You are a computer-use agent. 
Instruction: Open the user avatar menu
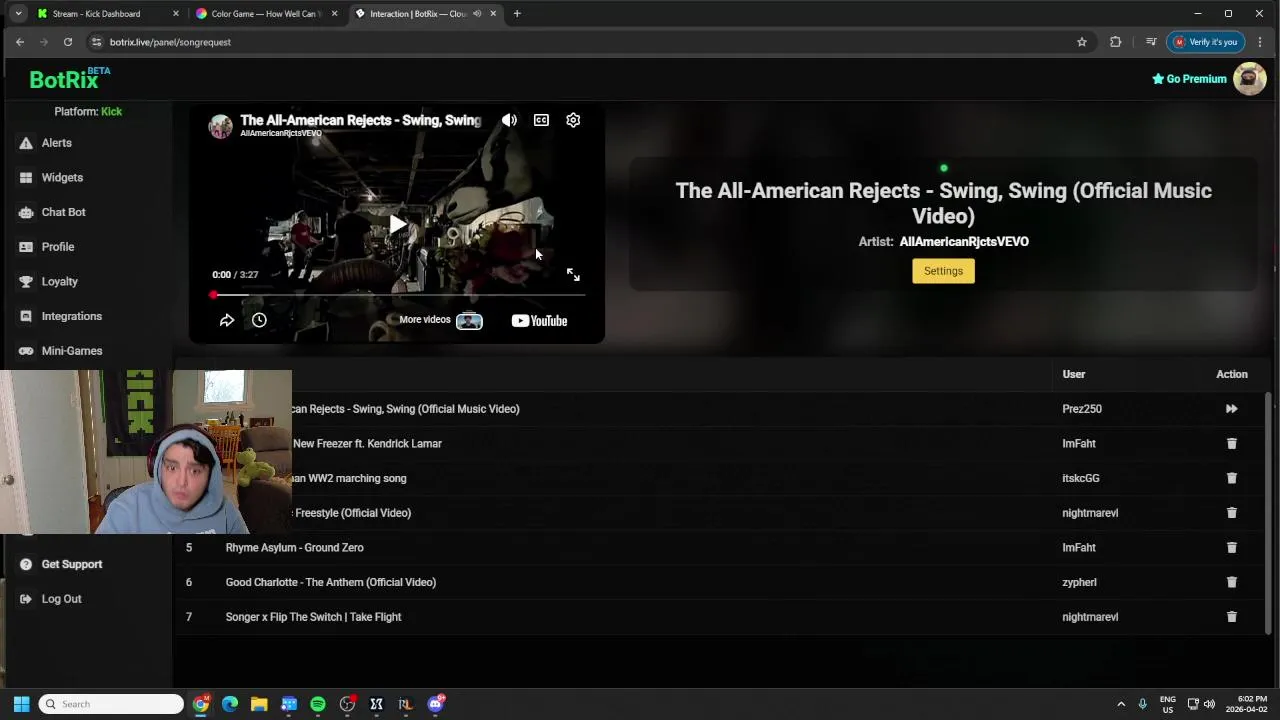[x=1249, y=78]
